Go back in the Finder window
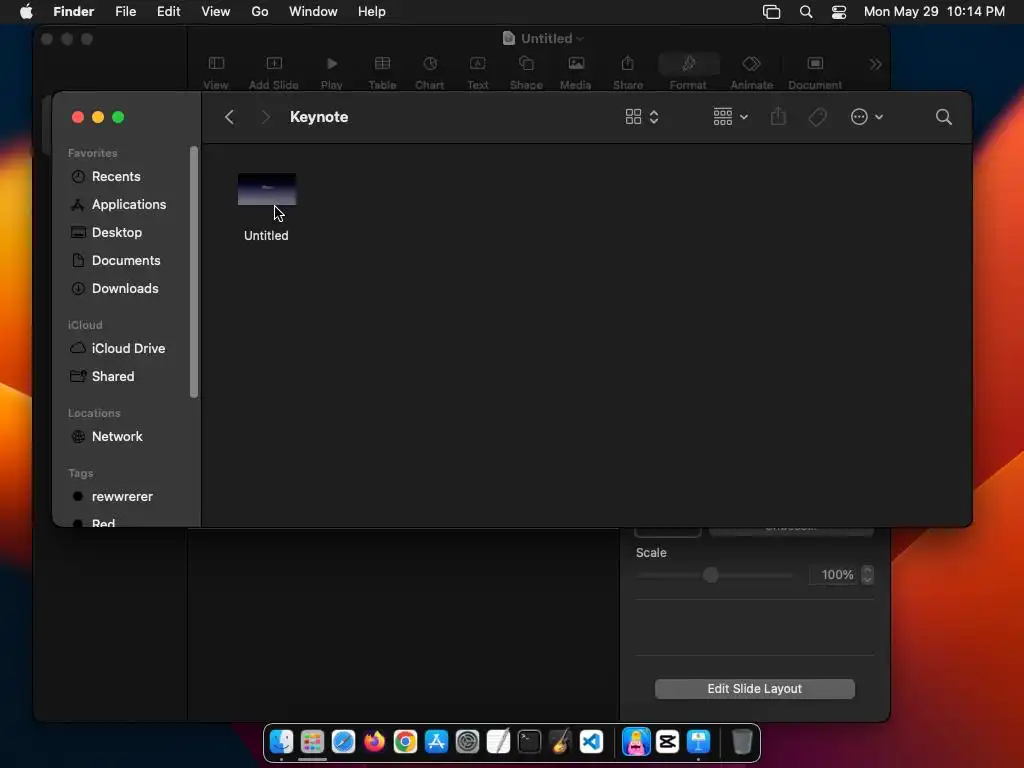Image resolution: width=1024 pixels, height=768 pixels. tap(229, 117)
